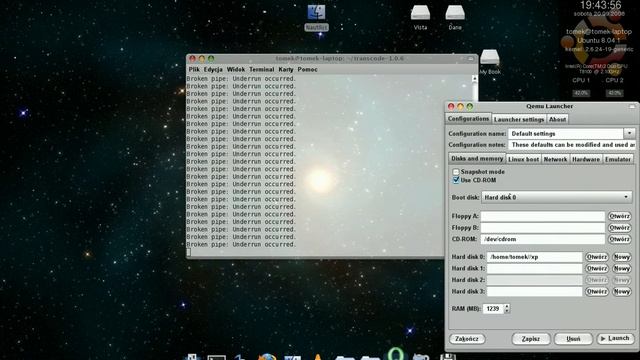The height and width of the screenshot is (360, 640).
Task: Select the Network tab
Action: 555,159
